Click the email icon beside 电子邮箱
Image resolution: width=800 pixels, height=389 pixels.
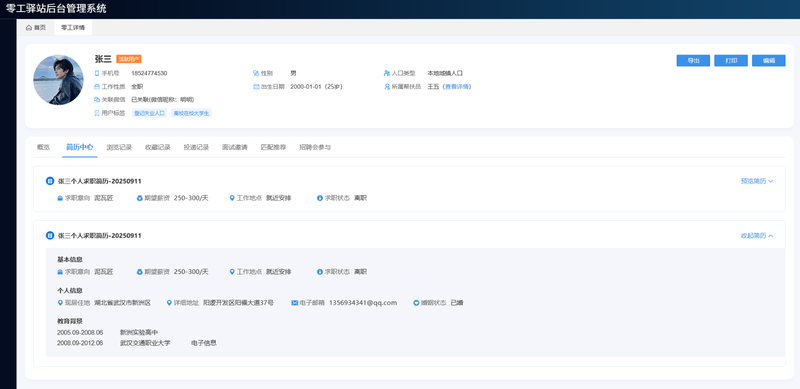[x=294, y=303]
